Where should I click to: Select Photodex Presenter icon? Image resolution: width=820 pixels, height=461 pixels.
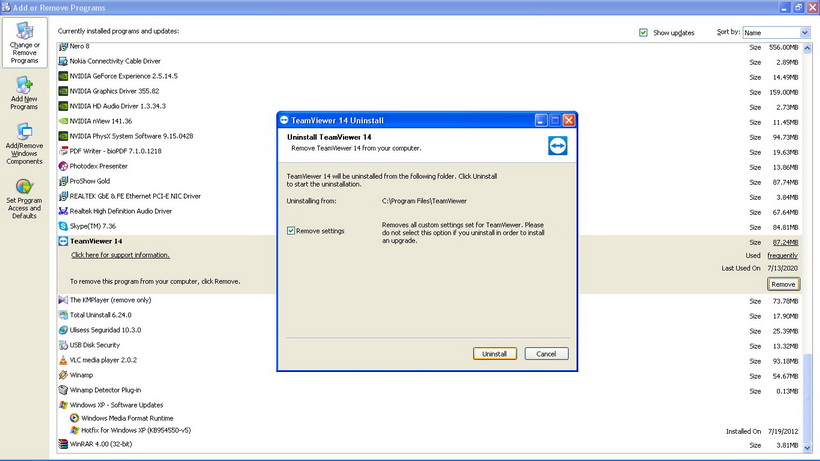pos(63,166)
